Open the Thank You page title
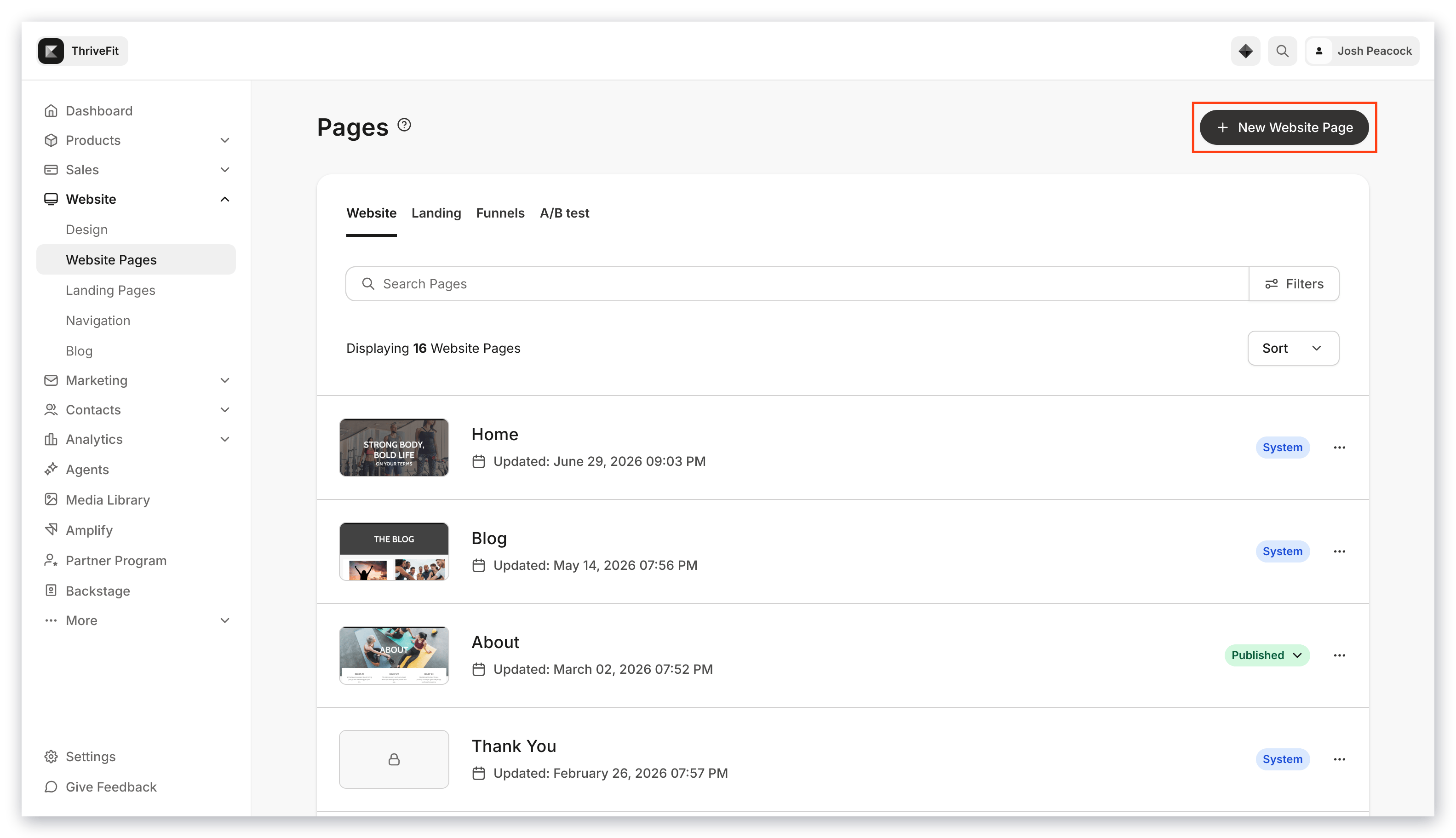The image size is (1456, 838). coord(513,746)
